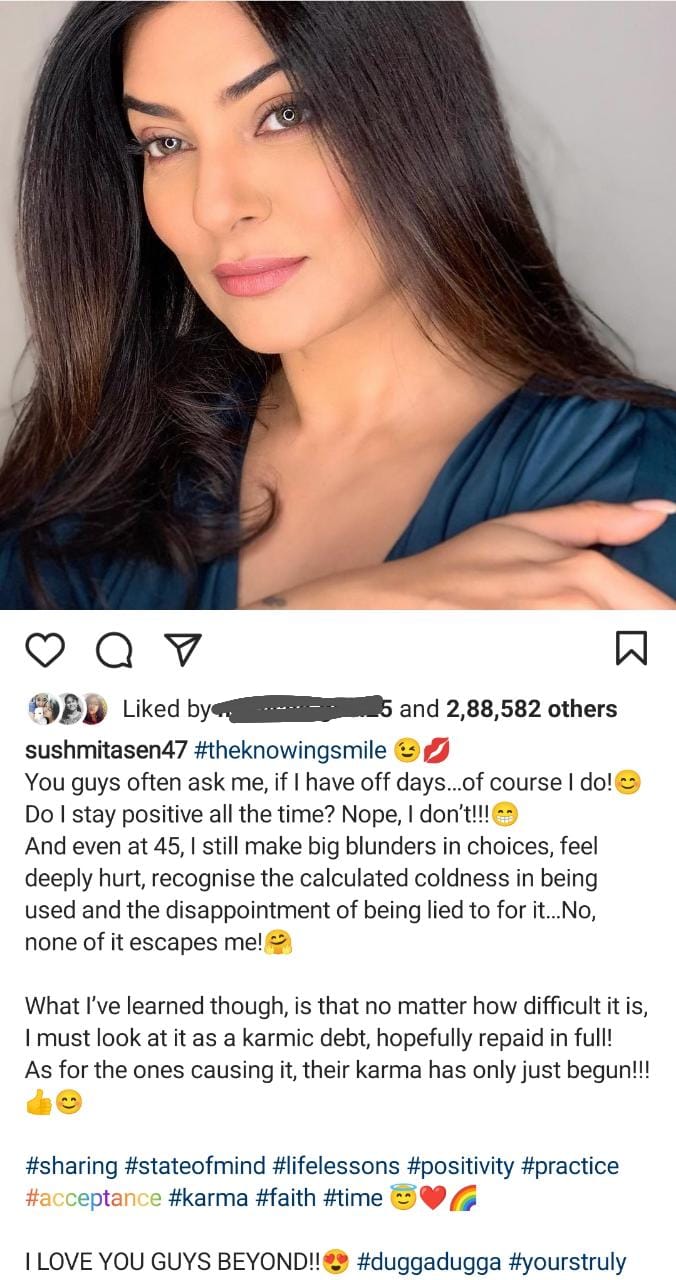676x1280 pixels.
Task: Select the #lifelessons hashtag
Action: [x=339, y=1166]
